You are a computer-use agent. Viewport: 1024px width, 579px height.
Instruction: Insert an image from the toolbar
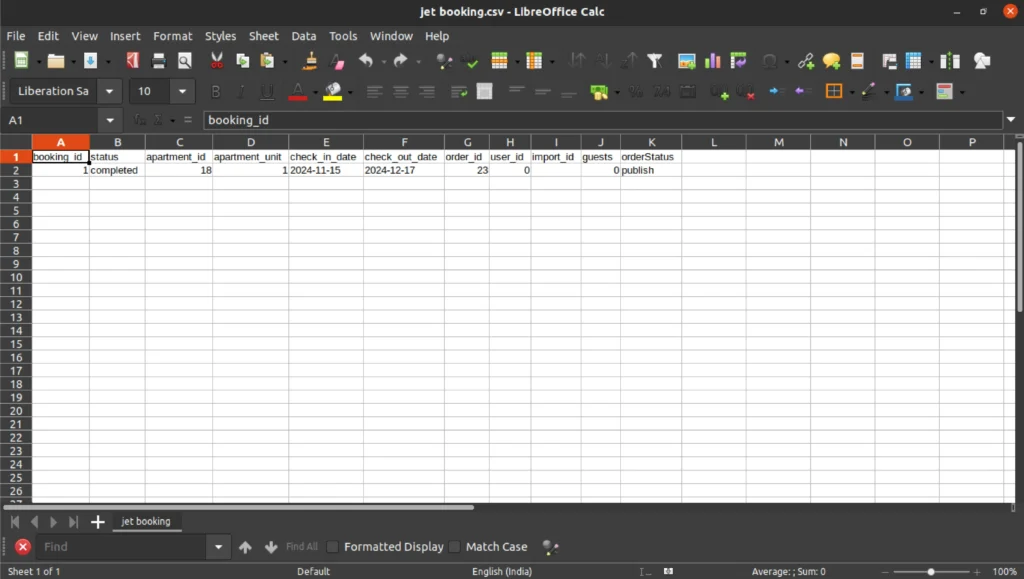click(x=686, y=61)
